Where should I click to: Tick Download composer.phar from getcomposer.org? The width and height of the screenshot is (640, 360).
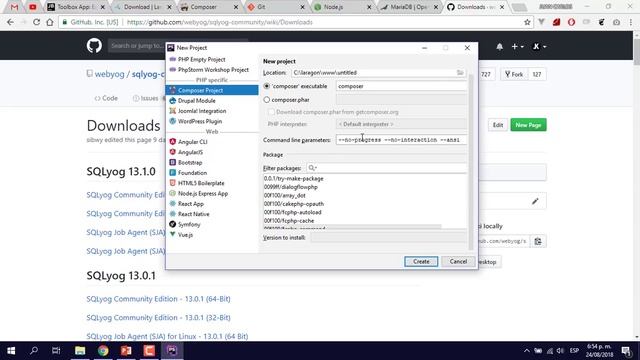coord(271,112)
